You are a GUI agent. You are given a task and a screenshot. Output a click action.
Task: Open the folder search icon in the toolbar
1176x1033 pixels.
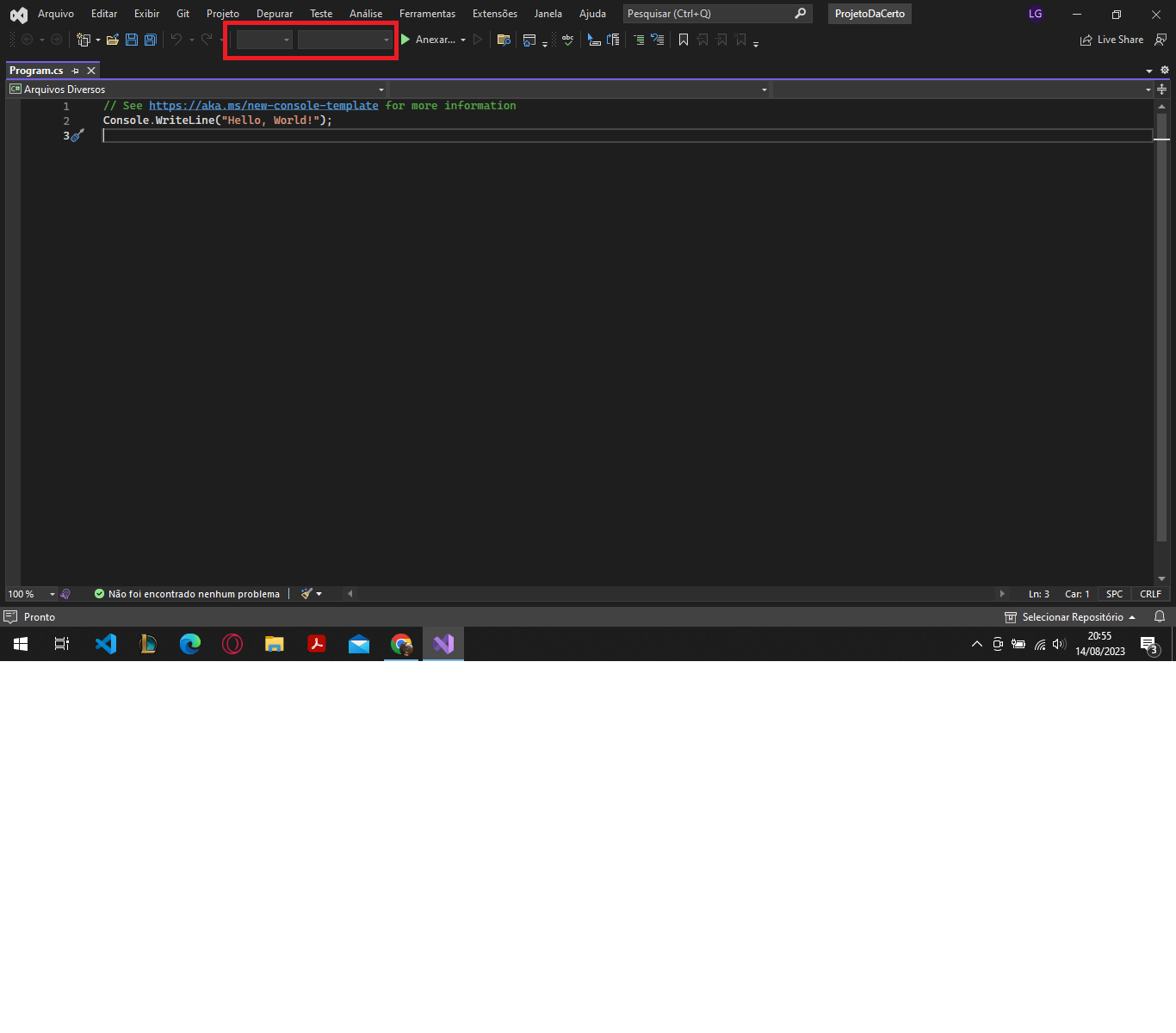504,40
